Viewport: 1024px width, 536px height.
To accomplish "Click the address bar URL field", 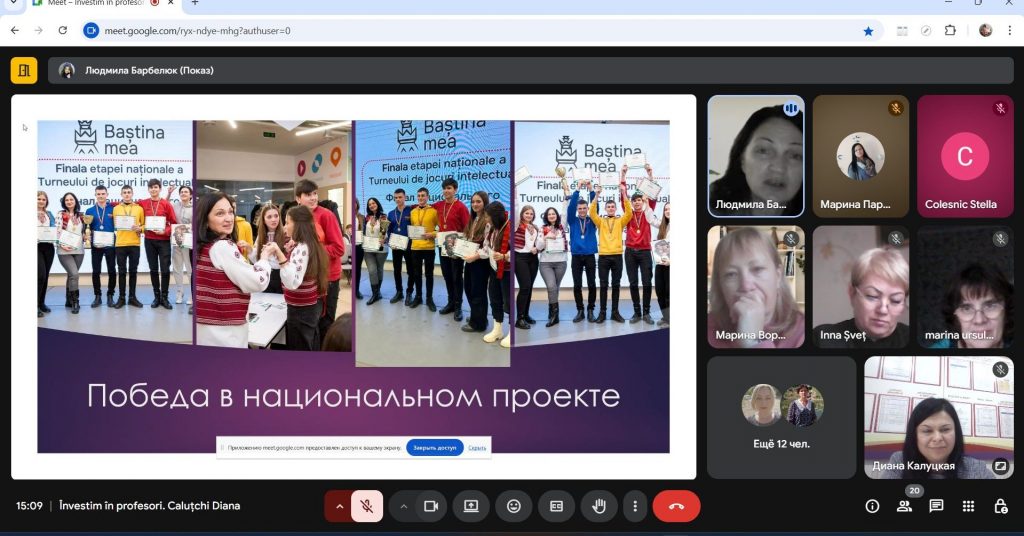I will (450, 31).
